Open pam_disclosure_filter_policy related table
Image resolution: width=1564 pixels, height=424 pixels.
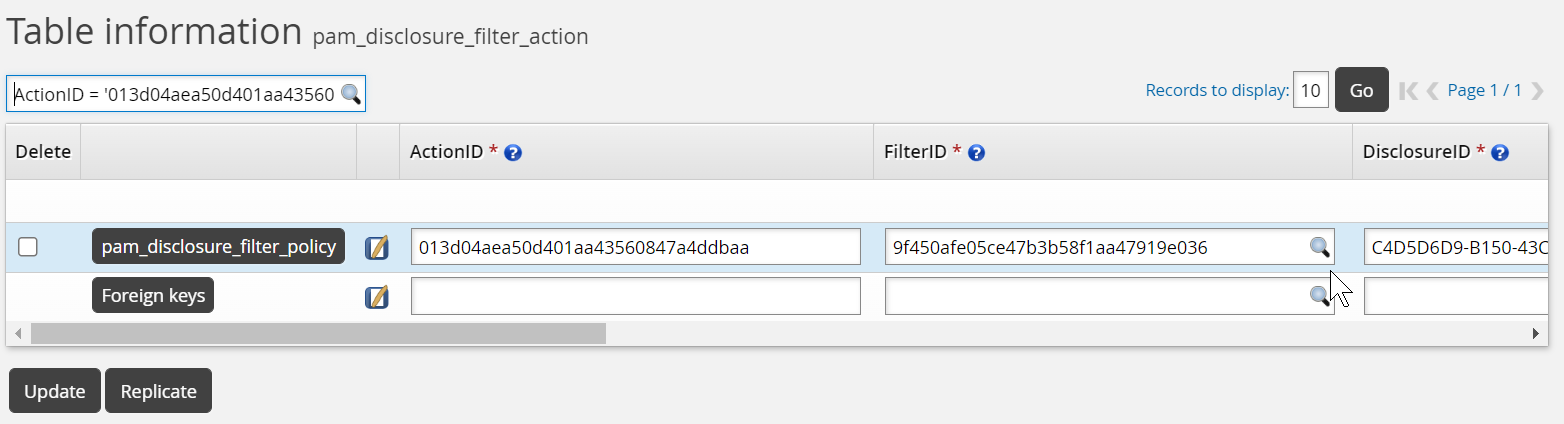point(218,247)
